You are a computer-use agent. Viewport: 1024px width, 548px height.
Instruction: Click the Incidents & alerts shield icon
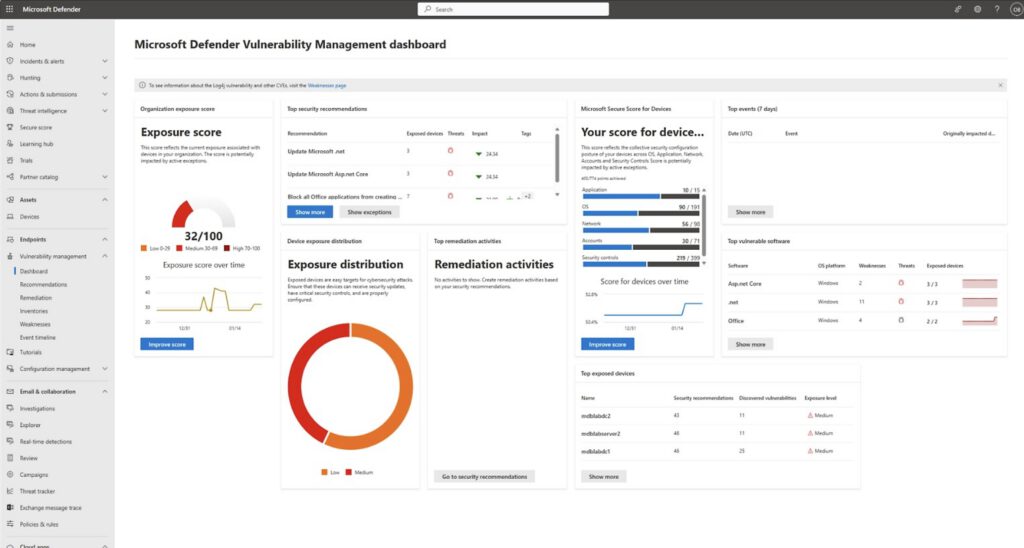click(10, 61)
